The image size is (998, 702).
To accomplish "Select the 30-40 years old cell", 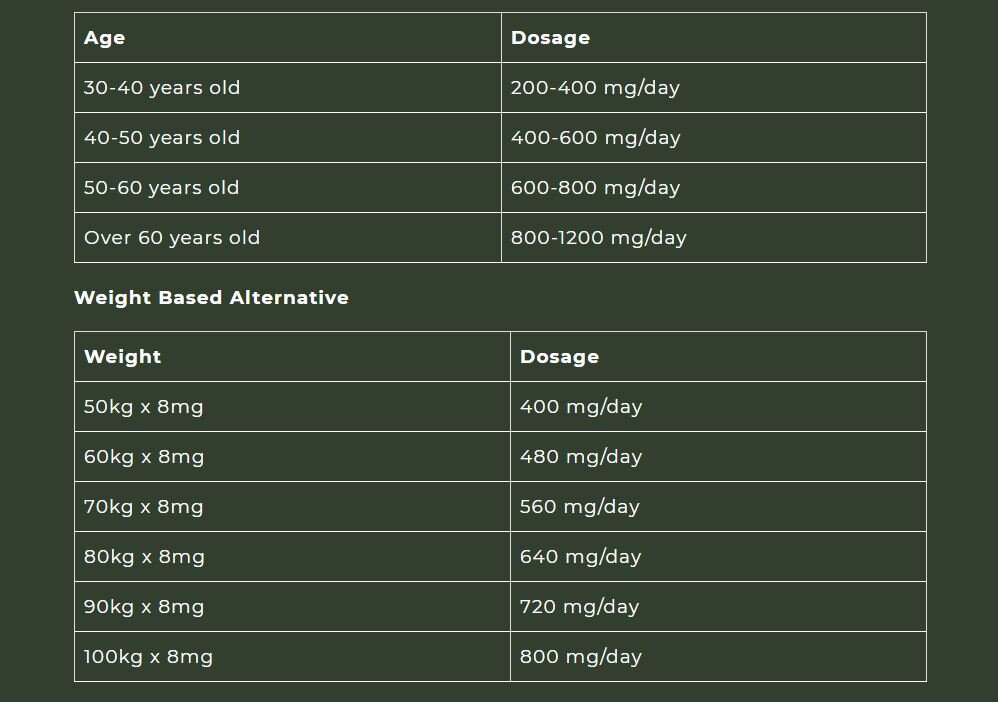I will 288,87.
